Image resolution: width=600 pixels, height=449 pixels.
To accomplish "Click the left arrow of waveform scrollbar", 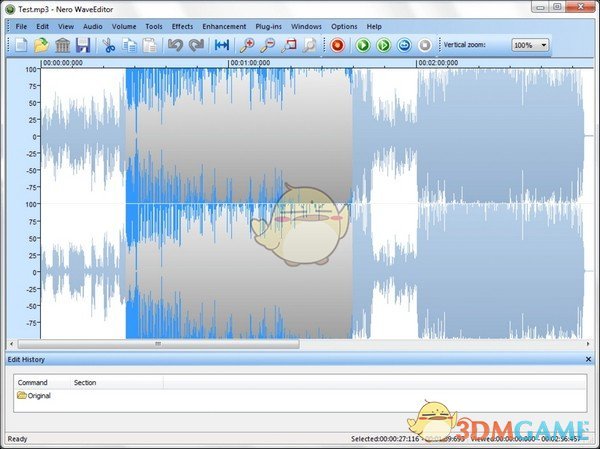I will [11, 344].
